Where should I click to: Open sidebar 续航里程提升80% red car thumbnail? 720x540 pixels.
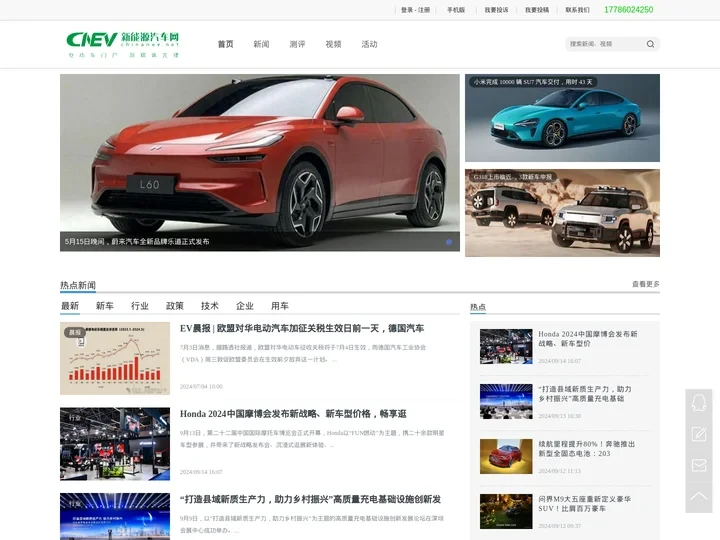(506, 456)
